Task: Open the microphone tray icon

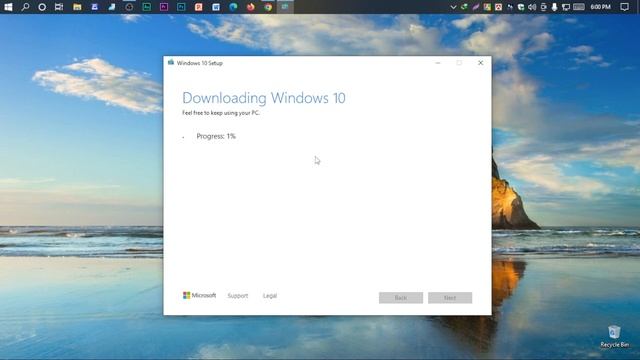Action: [554, 7]
